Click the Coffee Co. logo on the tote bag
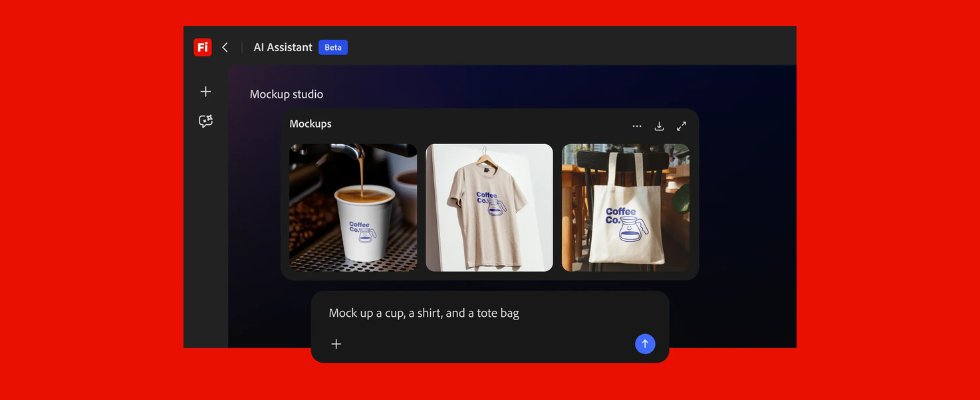The width and height of the screenshot is (980, 400). click(x=629, y=222)
